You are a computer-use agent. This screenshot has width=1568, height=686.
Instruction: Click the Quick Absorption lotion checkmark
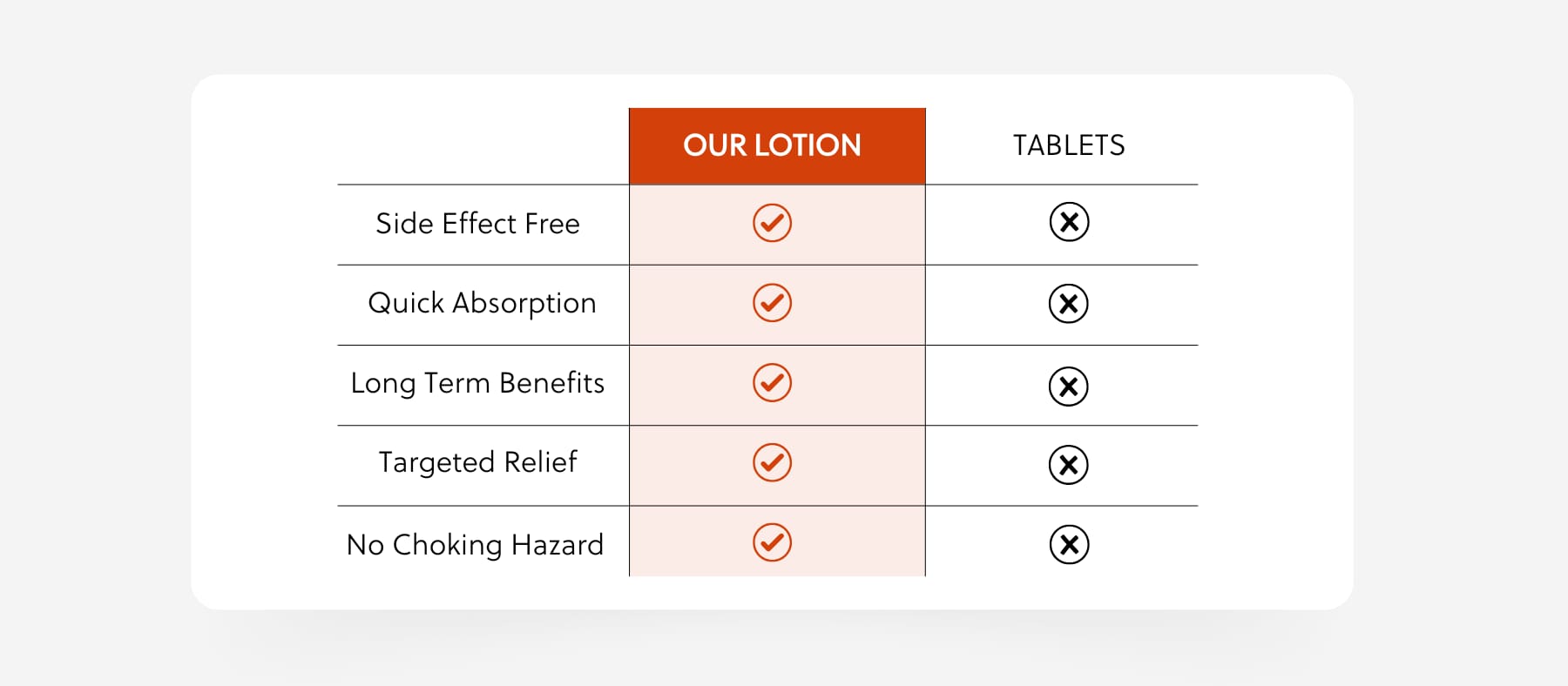[772, 303]
